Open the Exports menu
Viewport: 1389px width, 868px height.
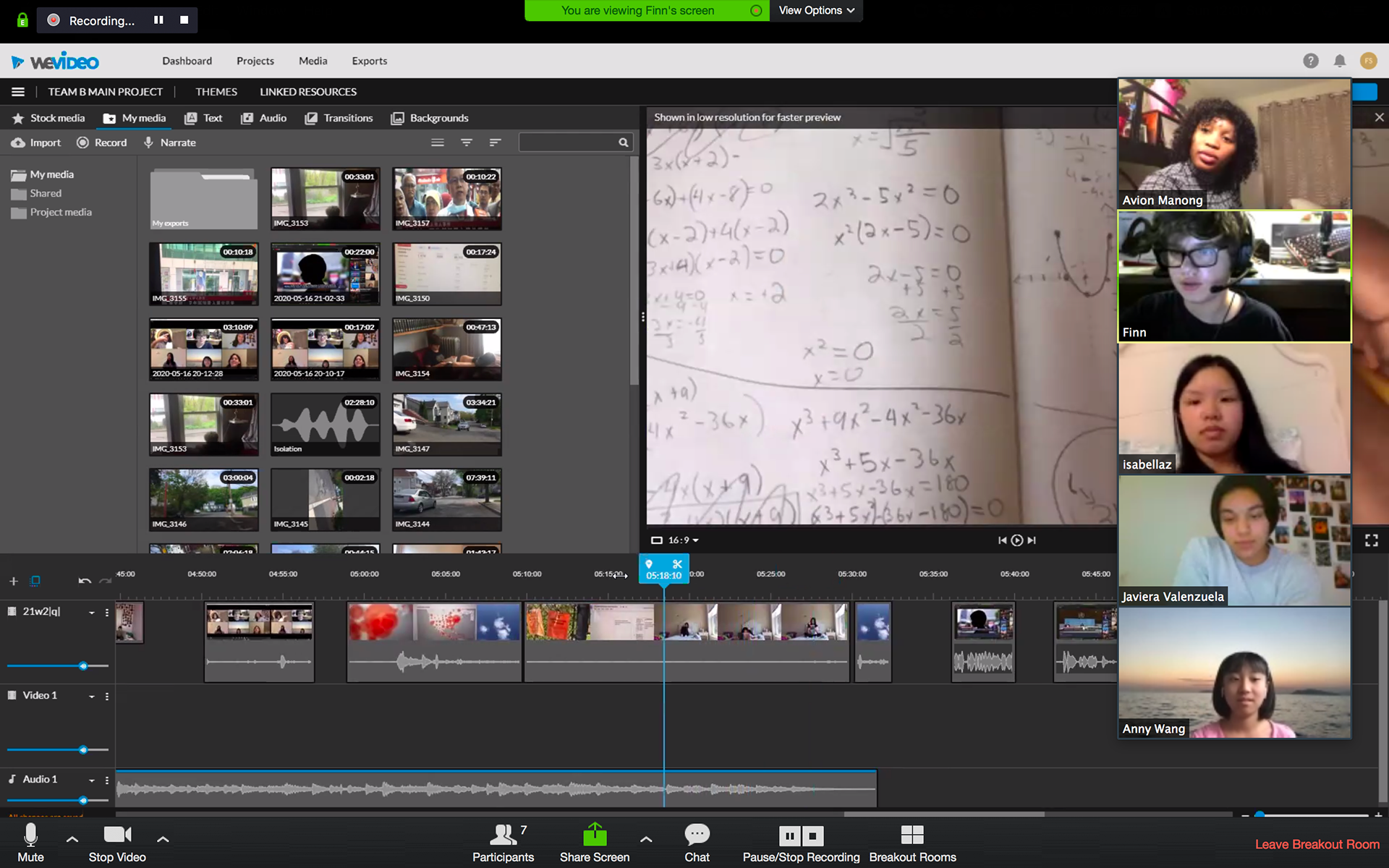(369, 61)
